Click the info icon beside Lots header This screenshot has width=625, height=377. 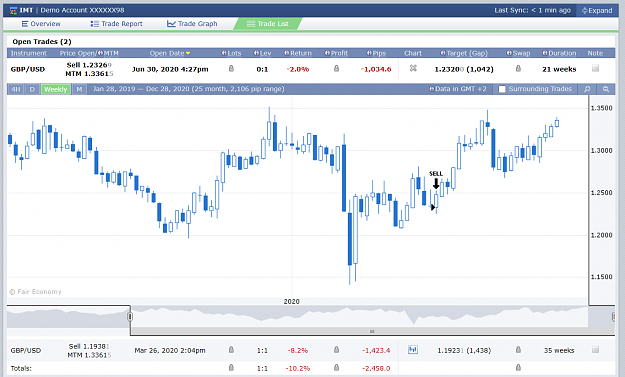click(224, 53)
